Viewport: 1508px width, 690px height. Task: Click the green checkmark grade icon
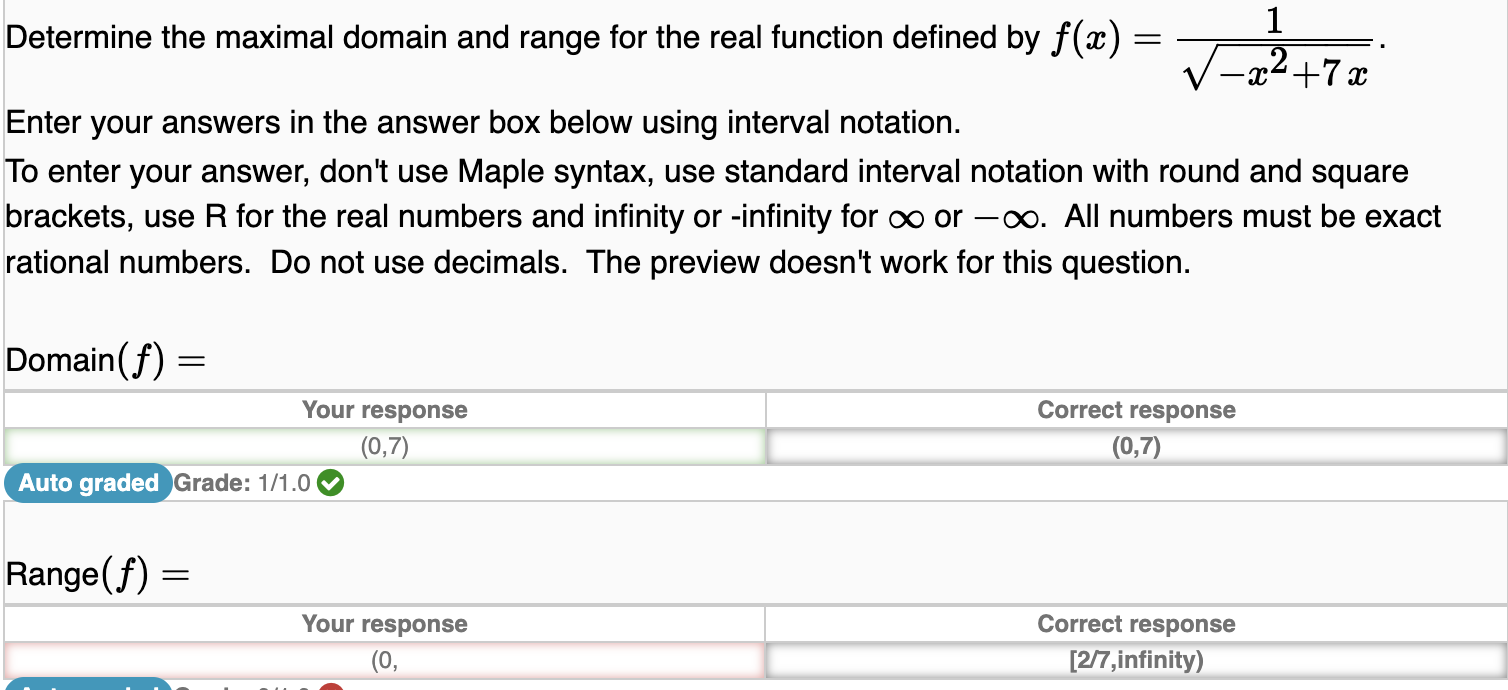pyautogui.click(x=328, y=483)
